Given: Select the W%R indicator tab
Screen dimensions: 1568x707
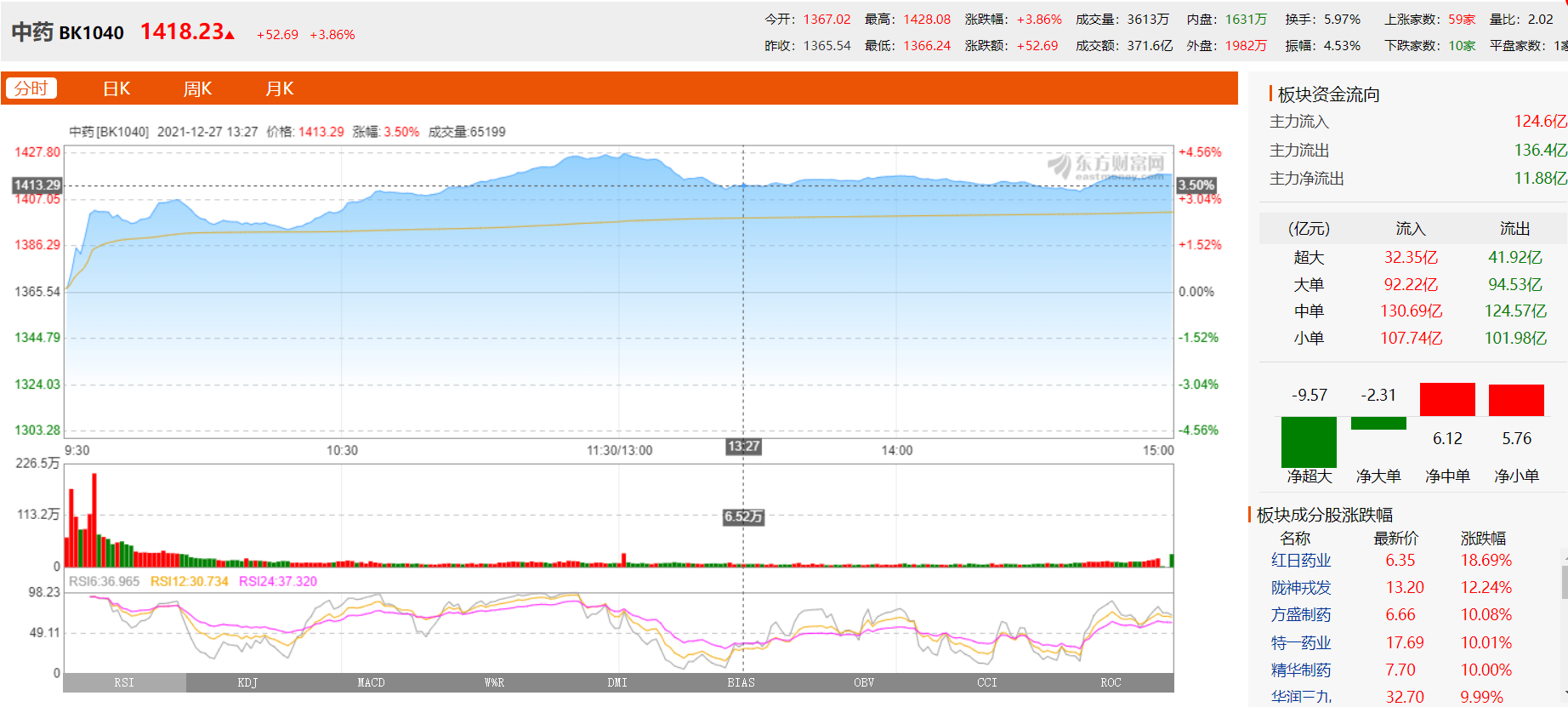Looking at the screenshot, I should pyautogui.click(x=494, y=682).
